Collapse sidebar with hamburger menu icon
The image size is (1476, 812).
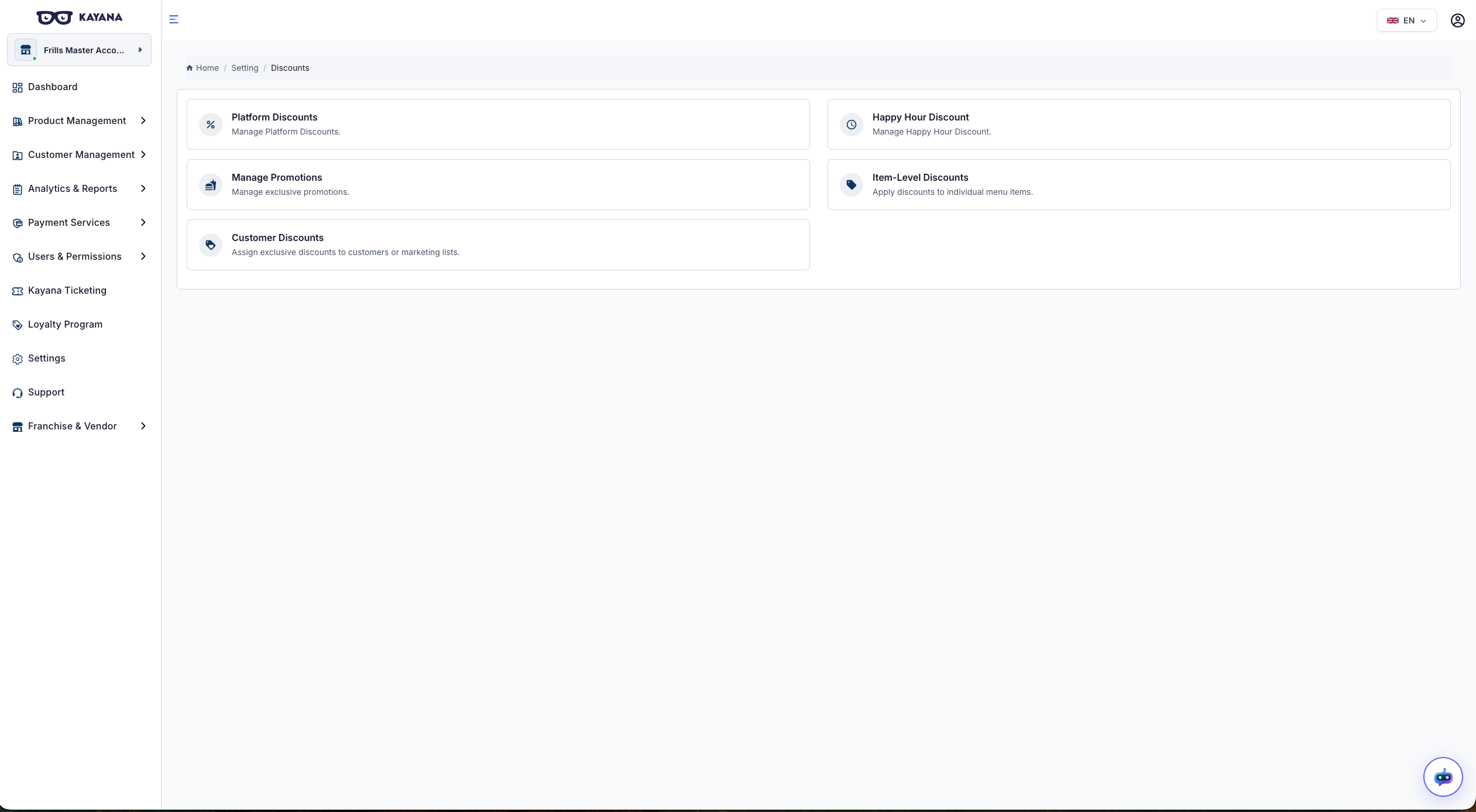(x=174, y=19)
